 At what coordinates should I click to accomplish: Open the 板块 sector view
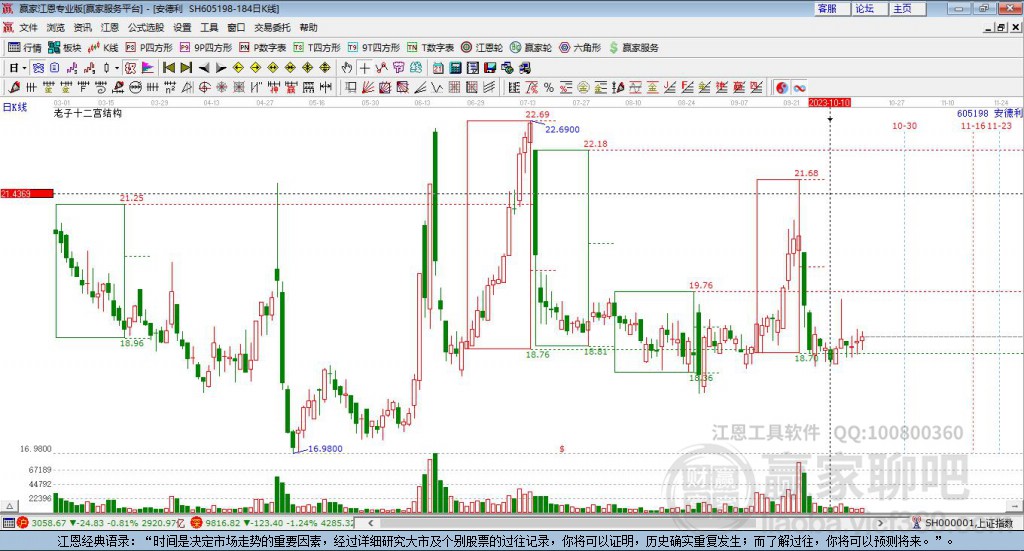(x=64, y=48)
